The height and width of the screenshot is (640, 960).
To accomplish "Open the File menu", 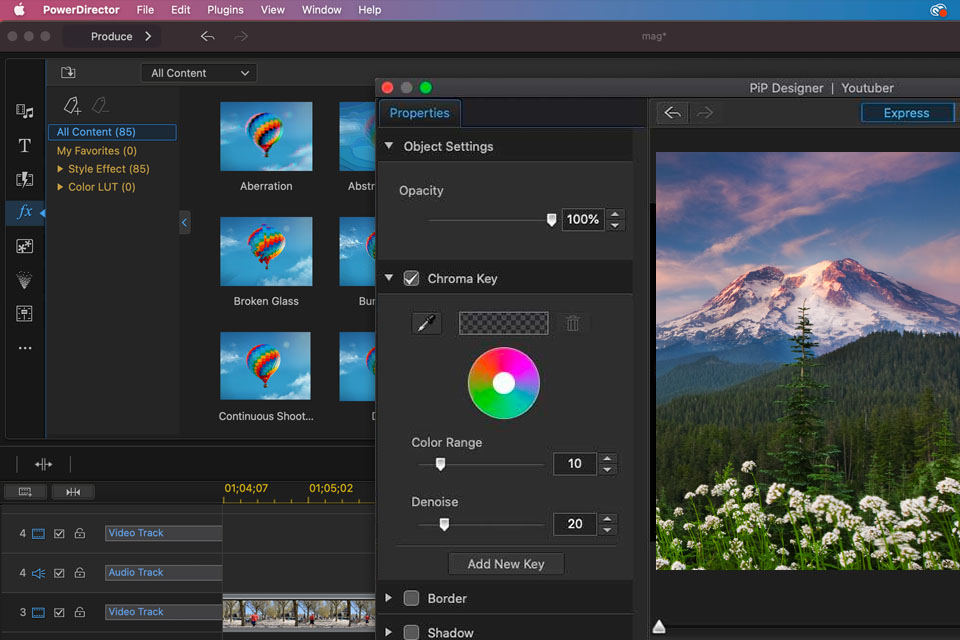I will (x=145, y=10).
